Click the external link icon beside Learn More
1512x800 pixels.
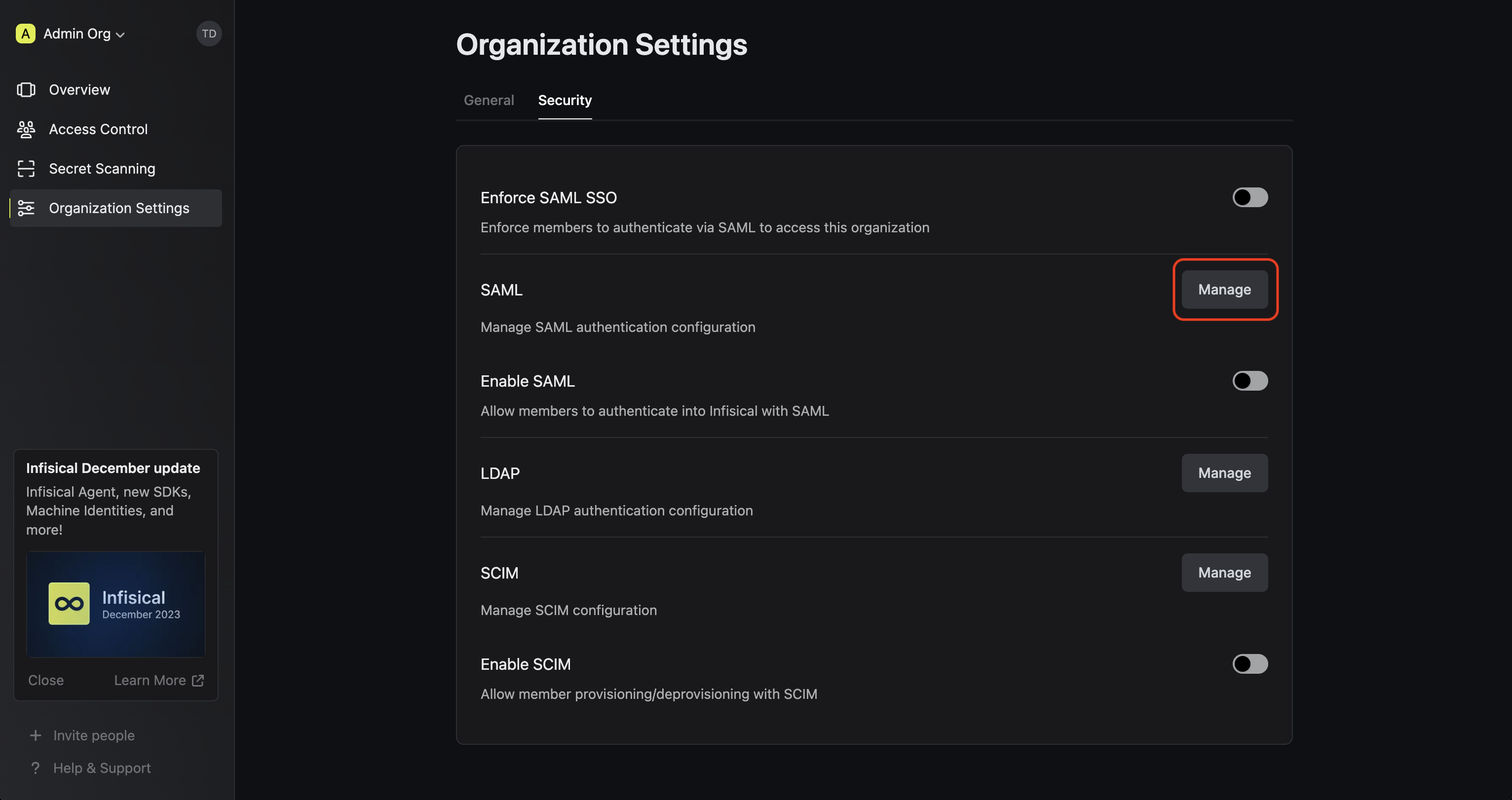coord(198,680)
